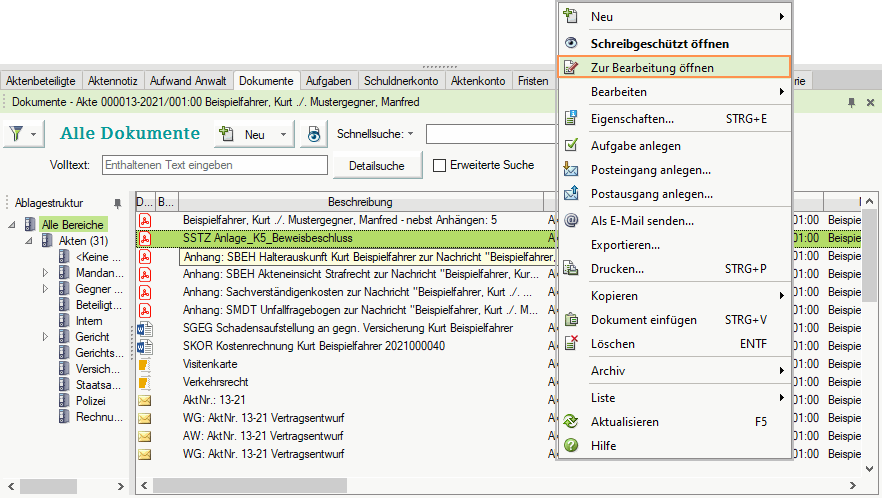Expand the Gericht tree node
The image size is (882, 498).
(x=45, y=337)
